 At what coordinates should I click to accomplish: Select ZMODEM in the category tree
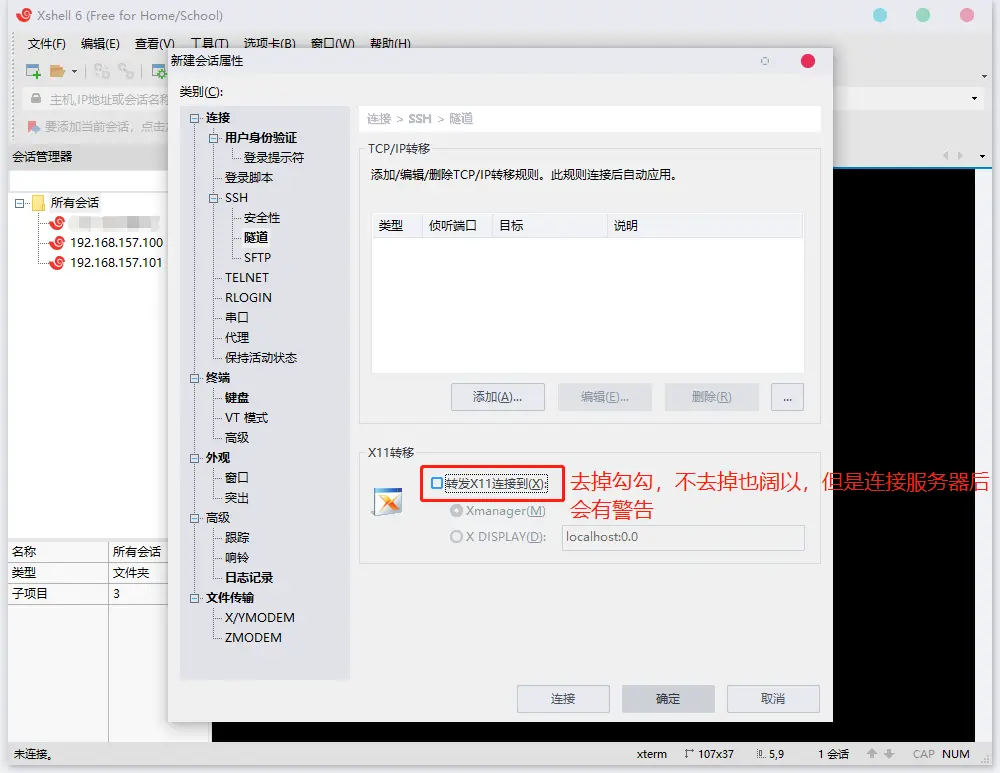tap(253, 638)
